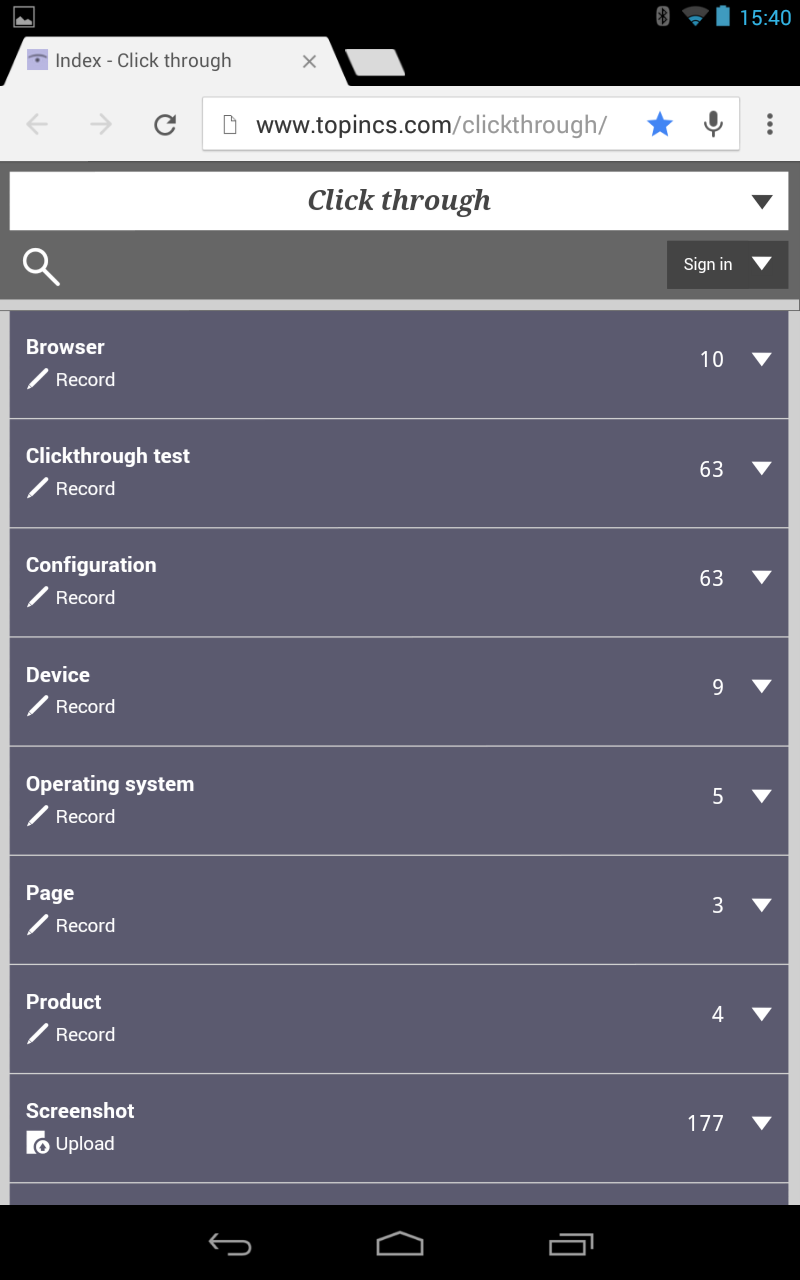Open the Click through title dropdown
This screenshot has height=1280, width=800.
(762, 202)
